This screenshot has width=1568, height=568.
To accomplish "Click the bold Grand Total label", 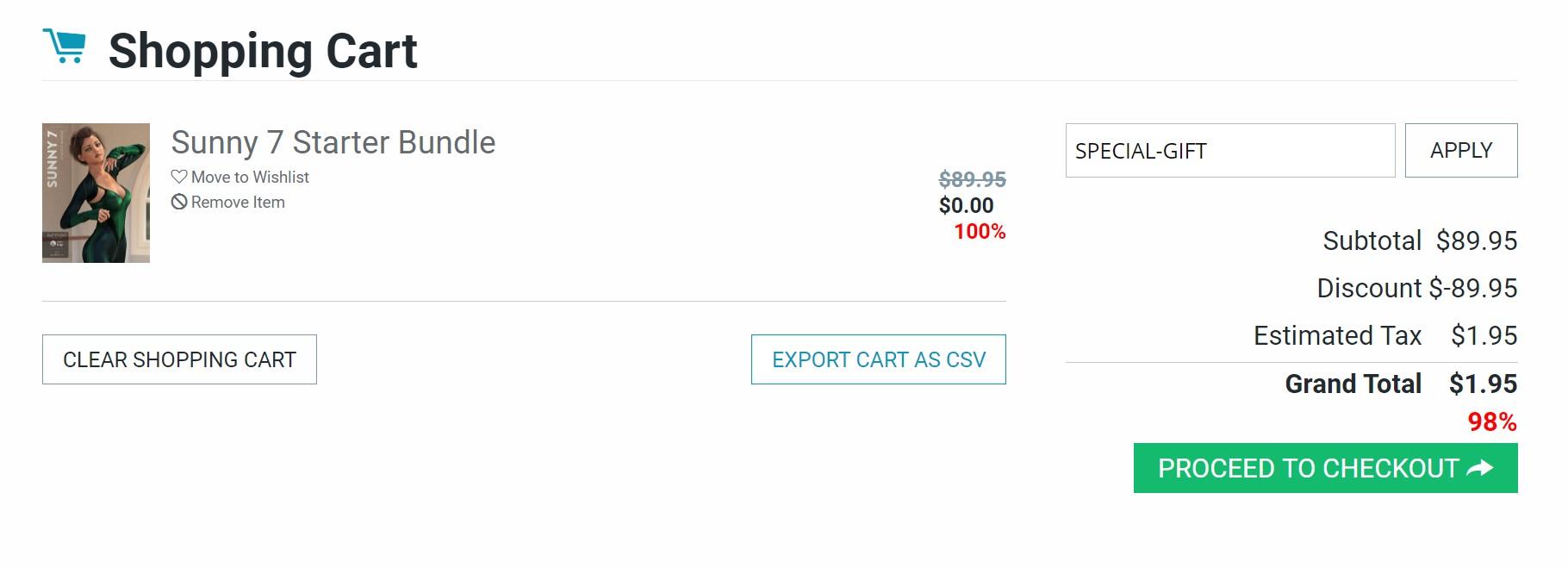I will 1353,384.
